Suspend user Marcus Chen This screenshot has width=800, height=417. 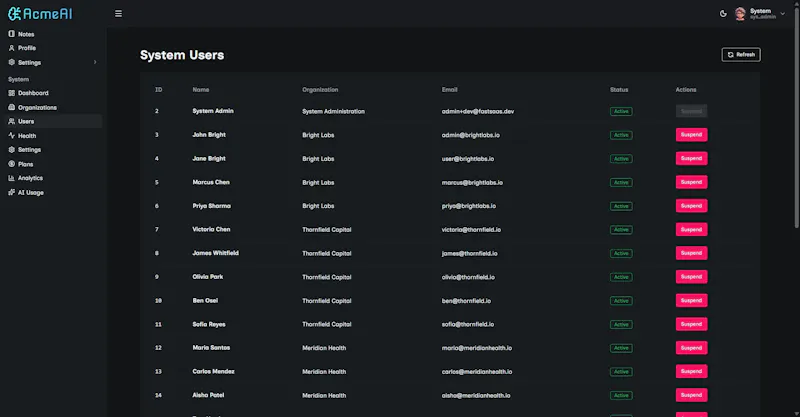pos(691,182)
